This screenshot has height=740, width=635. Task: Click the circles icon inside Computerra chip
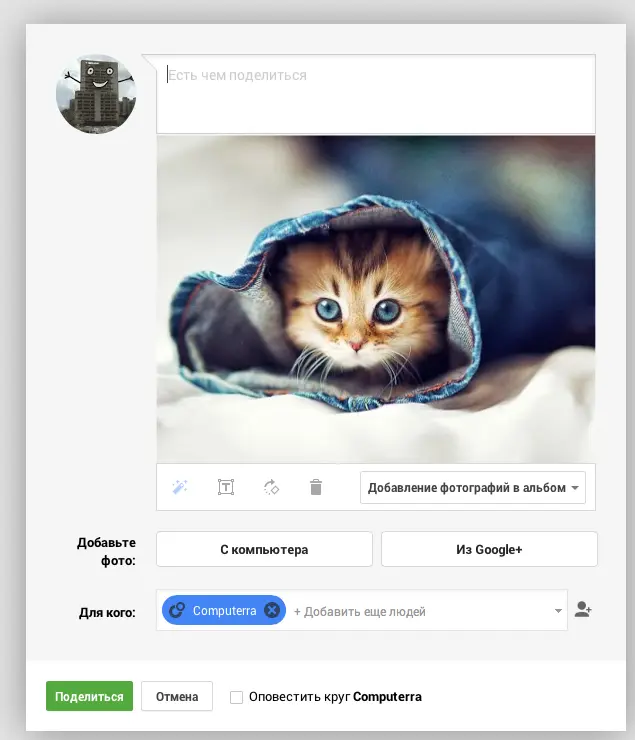pos(177,610)
